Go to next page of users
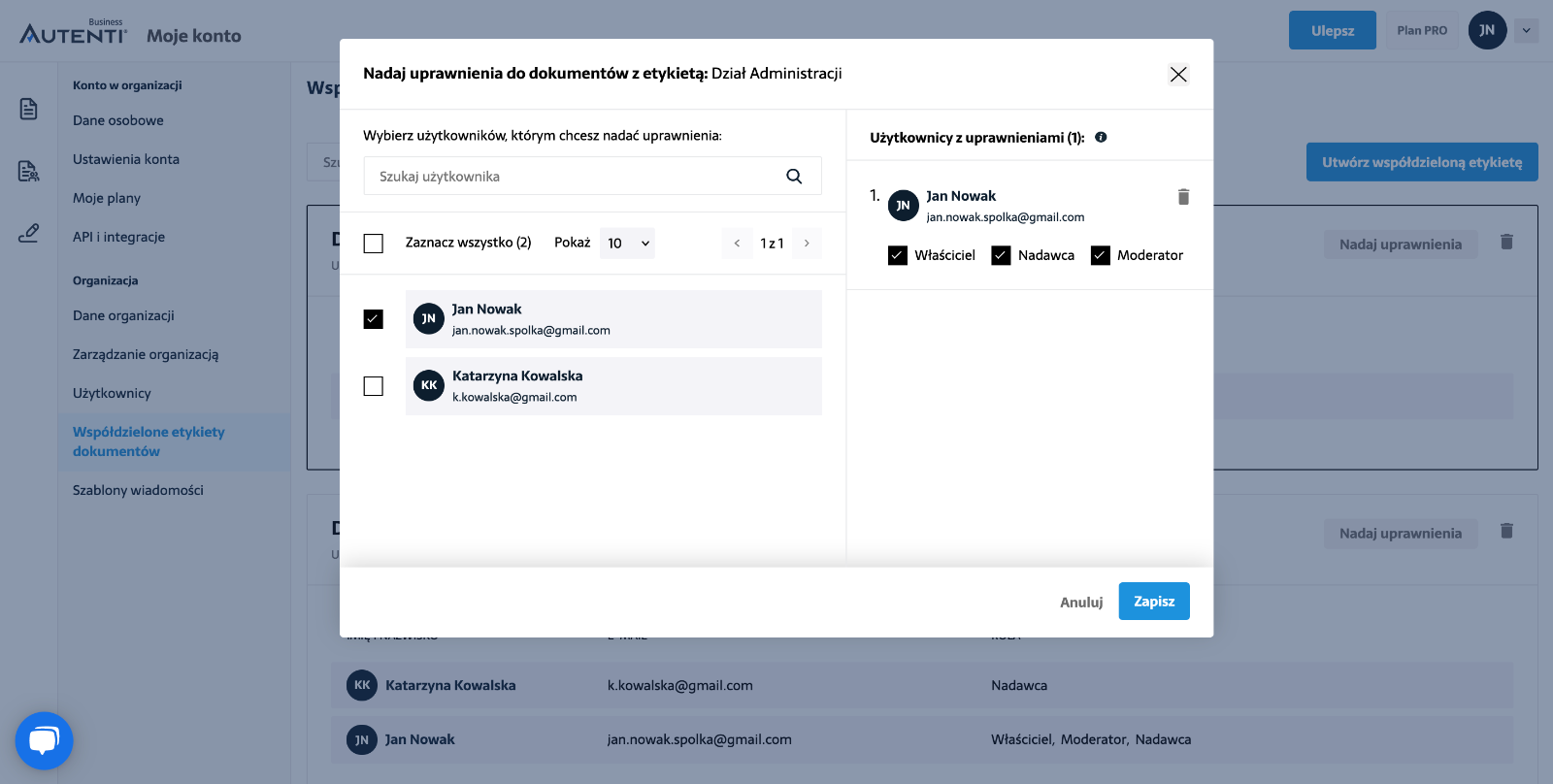Viewport: 1553px width, 784px height. [x=807, y=244]
